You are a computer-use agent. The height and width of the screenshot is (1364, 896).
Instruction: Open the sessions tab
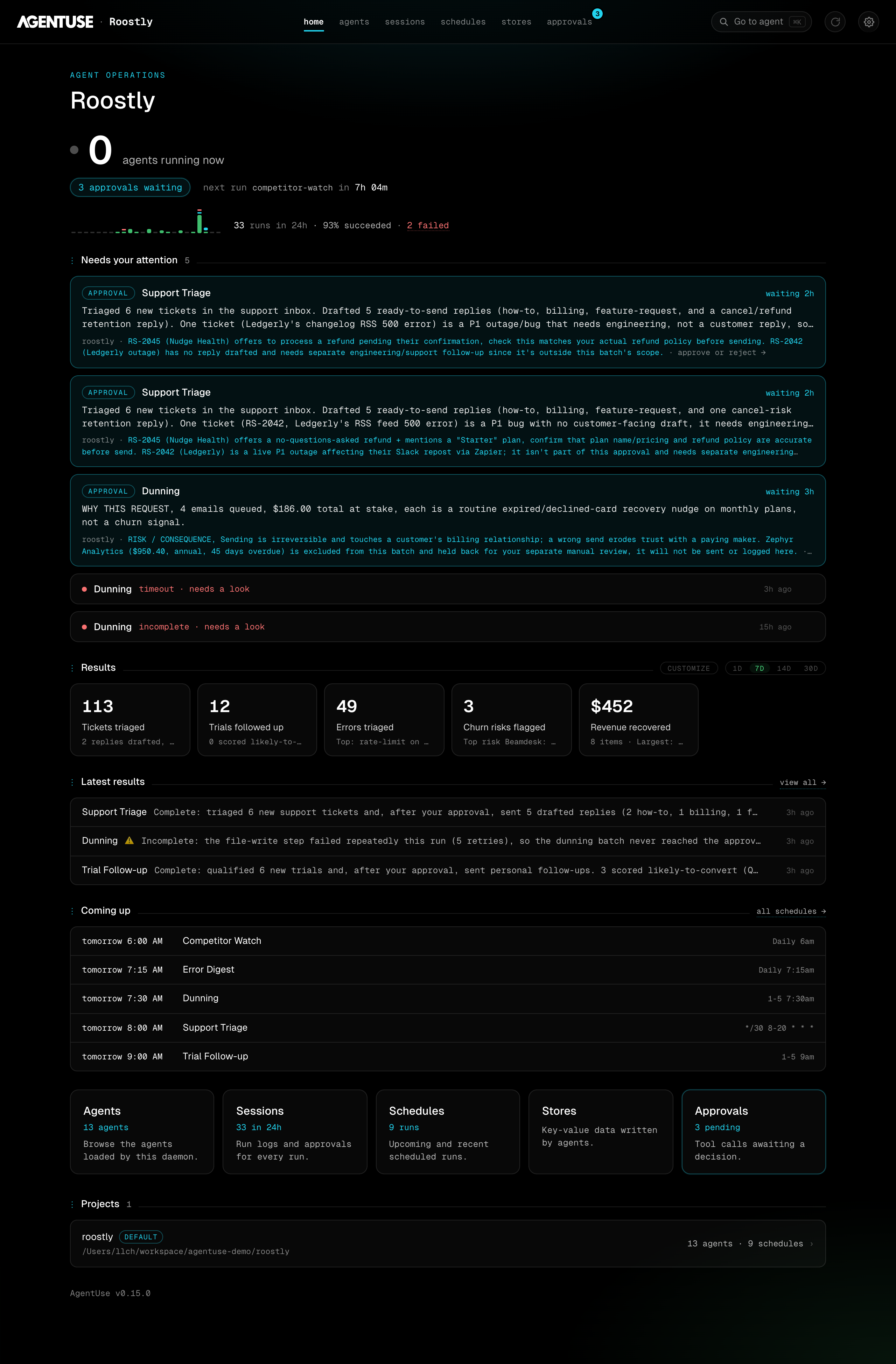pos(405,22)
